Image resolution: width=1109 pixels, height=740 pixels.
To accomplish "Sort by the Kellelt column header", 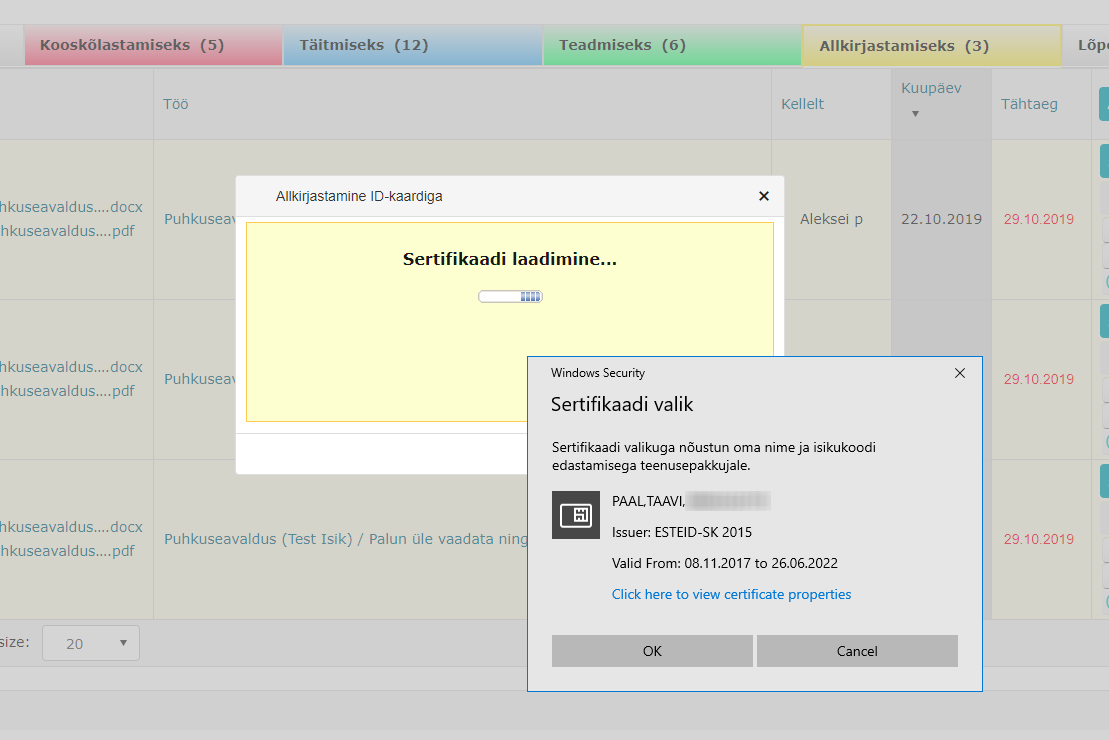I will [x=802, y=104].
